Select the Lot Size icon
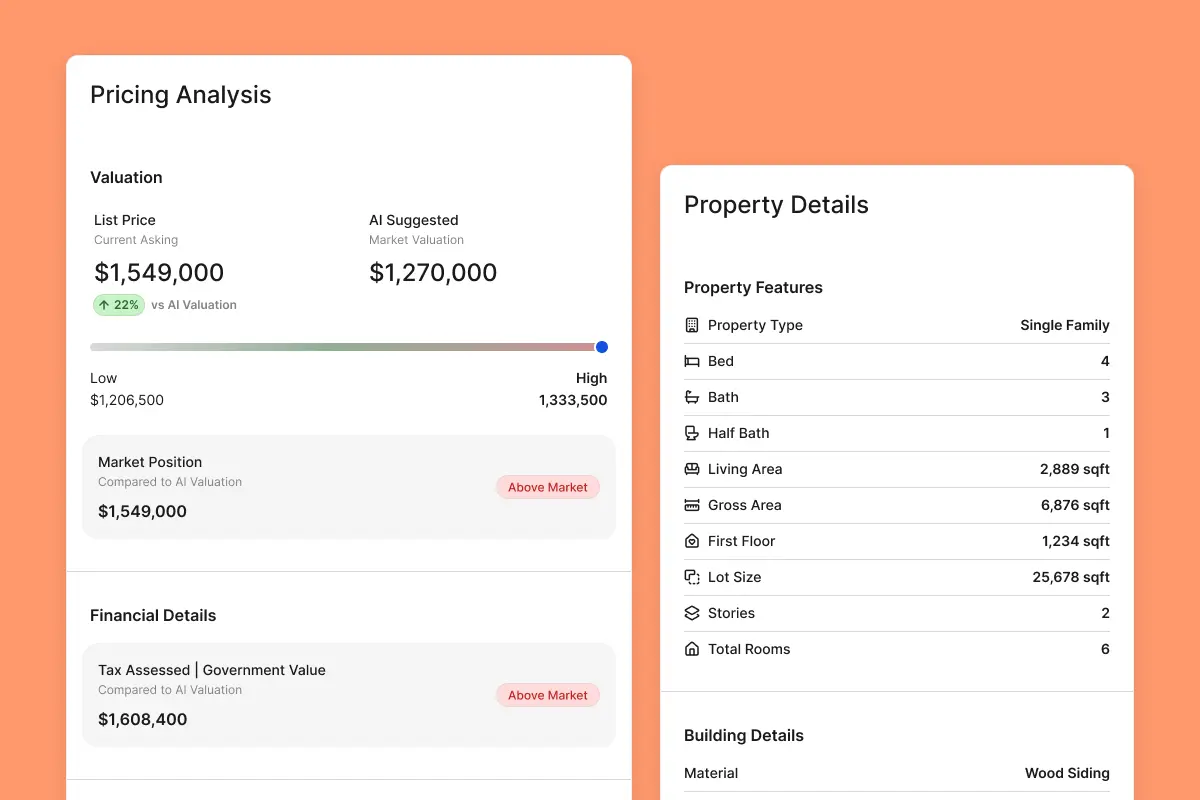The width and height of the screenshot is (1200, 800). click(x=691, y=577)
